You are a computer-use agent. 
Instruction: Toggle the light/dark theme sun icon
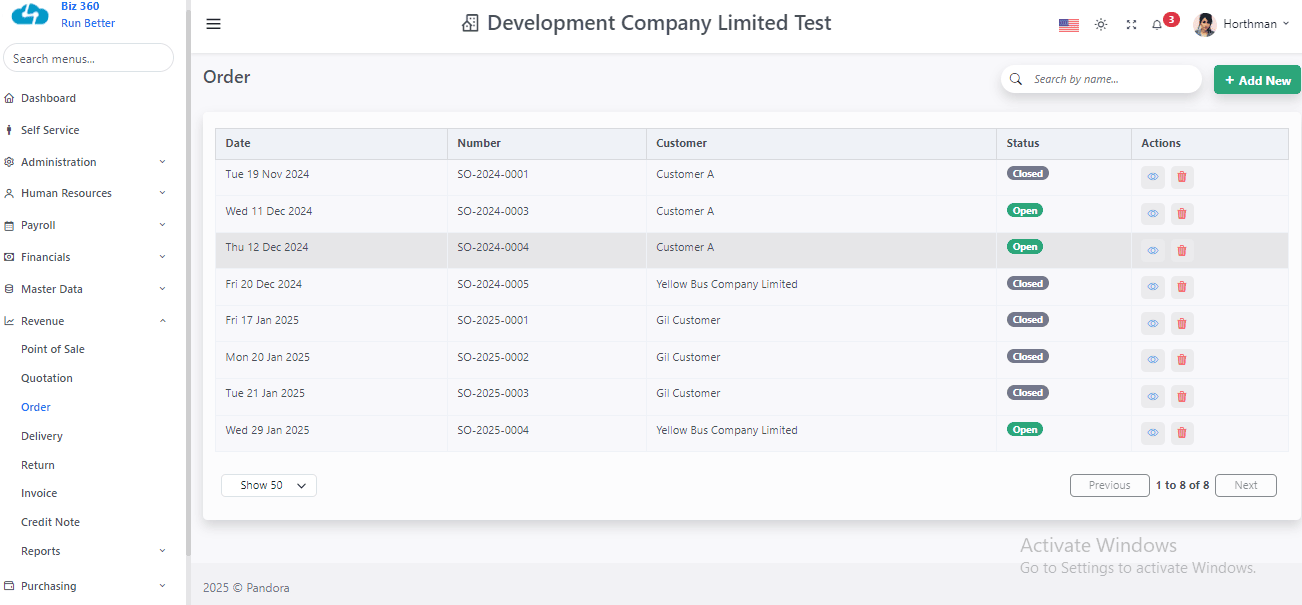tap(1101, 25)
